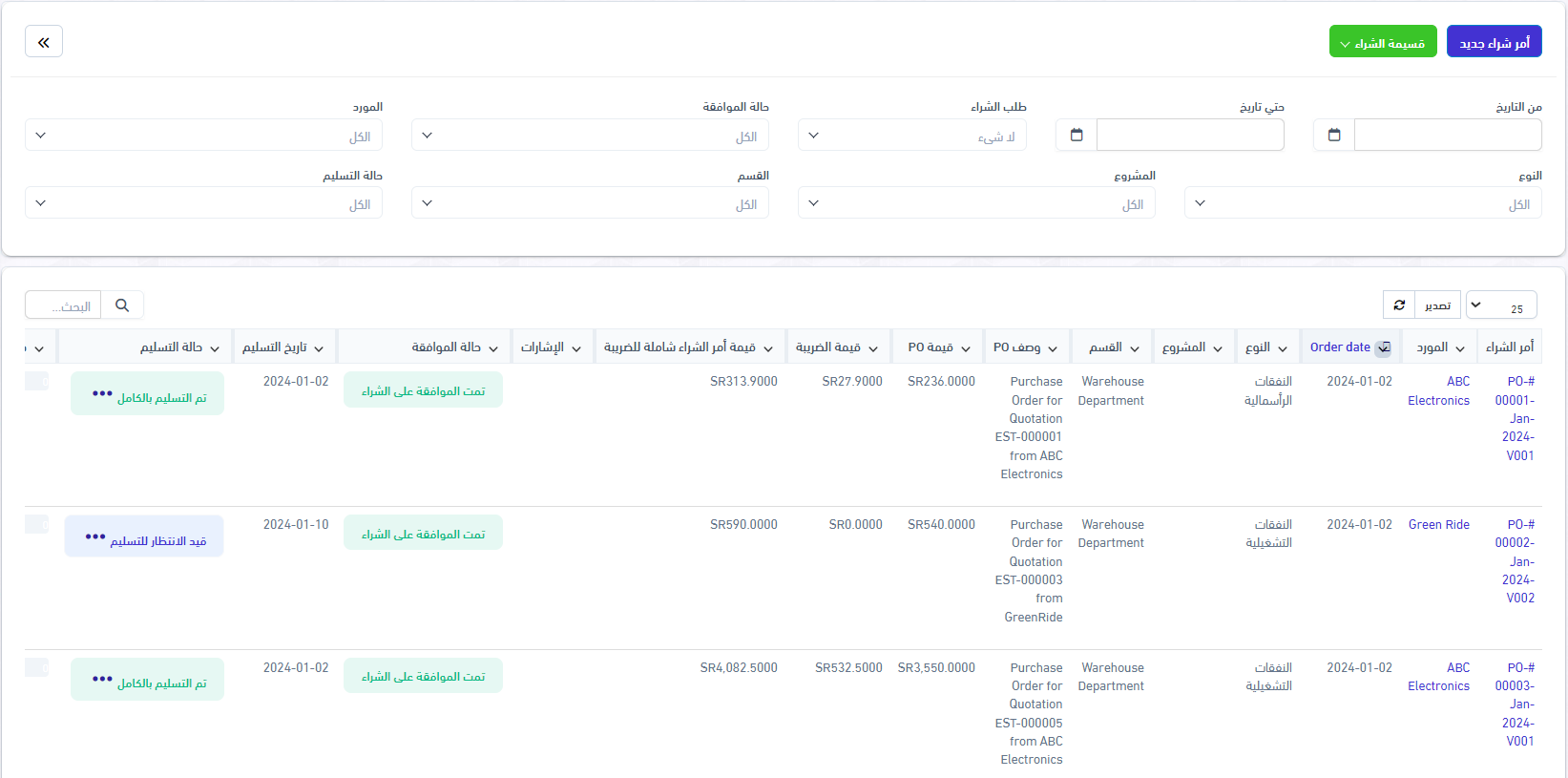The image size is (1568, 778).
Task: Click the double-chevron collapse icon
Action: pos(44,42)
